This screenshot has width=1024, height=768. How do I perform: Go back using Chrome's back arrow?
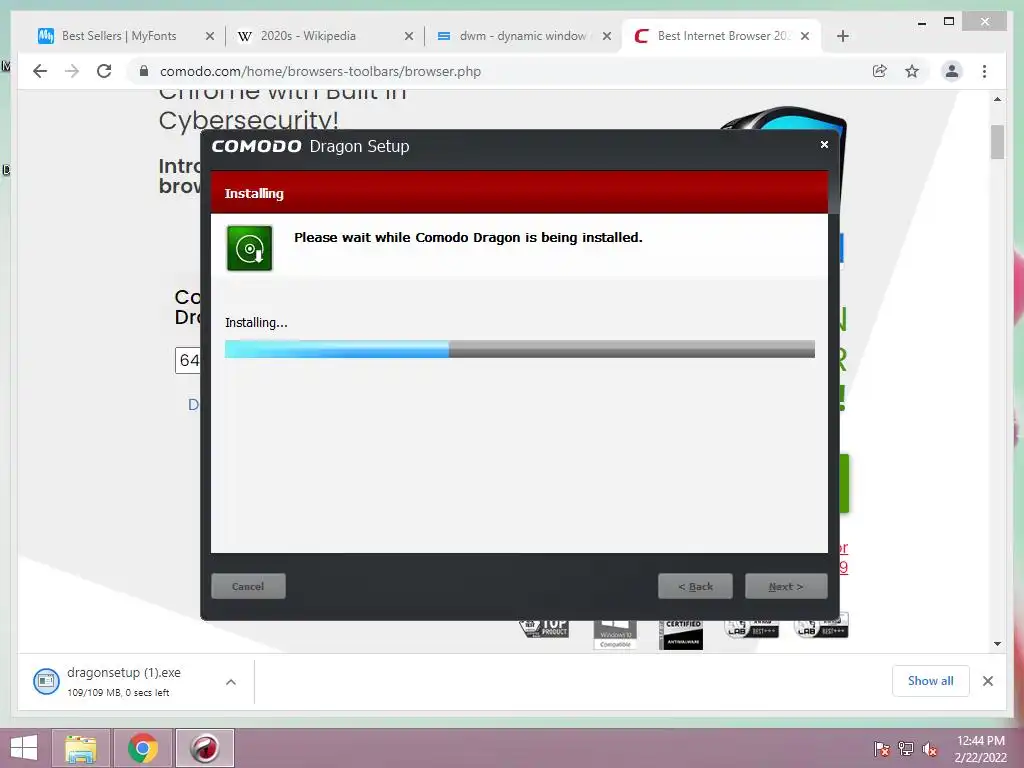point(40,71)
